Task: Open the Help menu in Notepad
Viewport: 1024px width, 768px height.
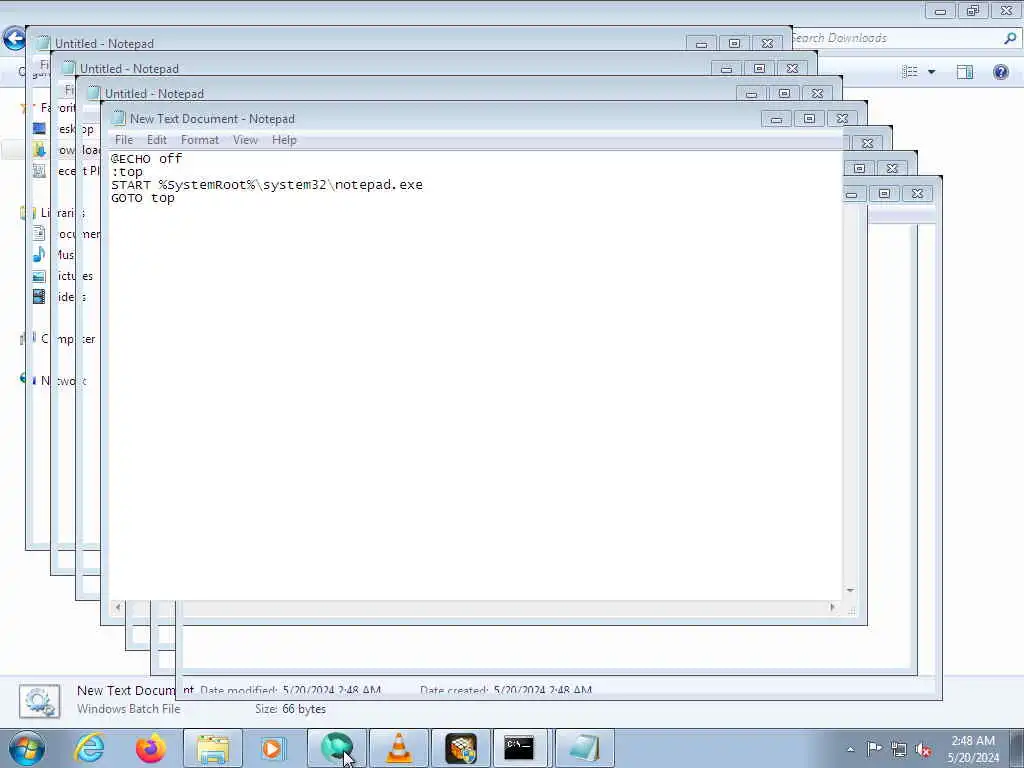Action: tap(284, 140)
